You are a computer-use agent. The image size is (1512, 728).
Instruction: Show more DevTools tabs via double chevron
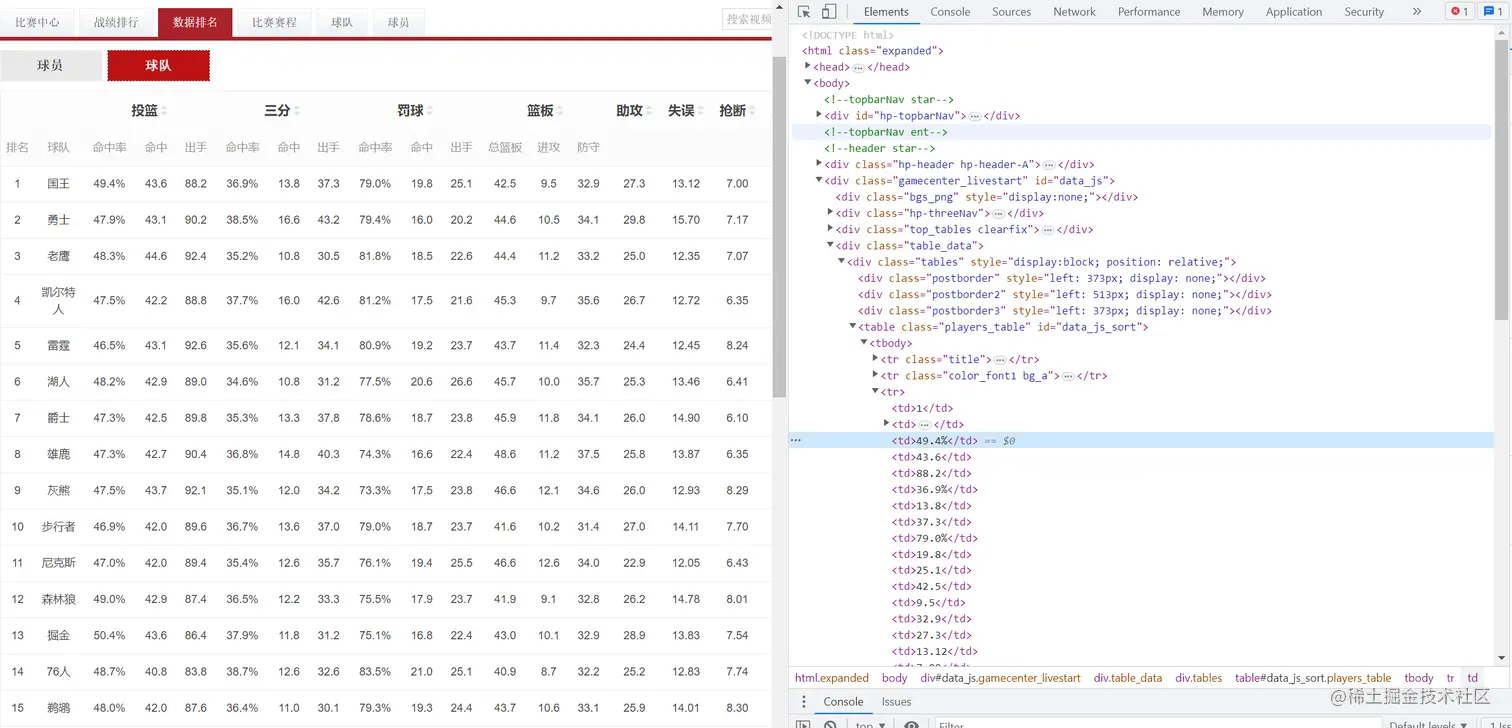[1417, 12]
